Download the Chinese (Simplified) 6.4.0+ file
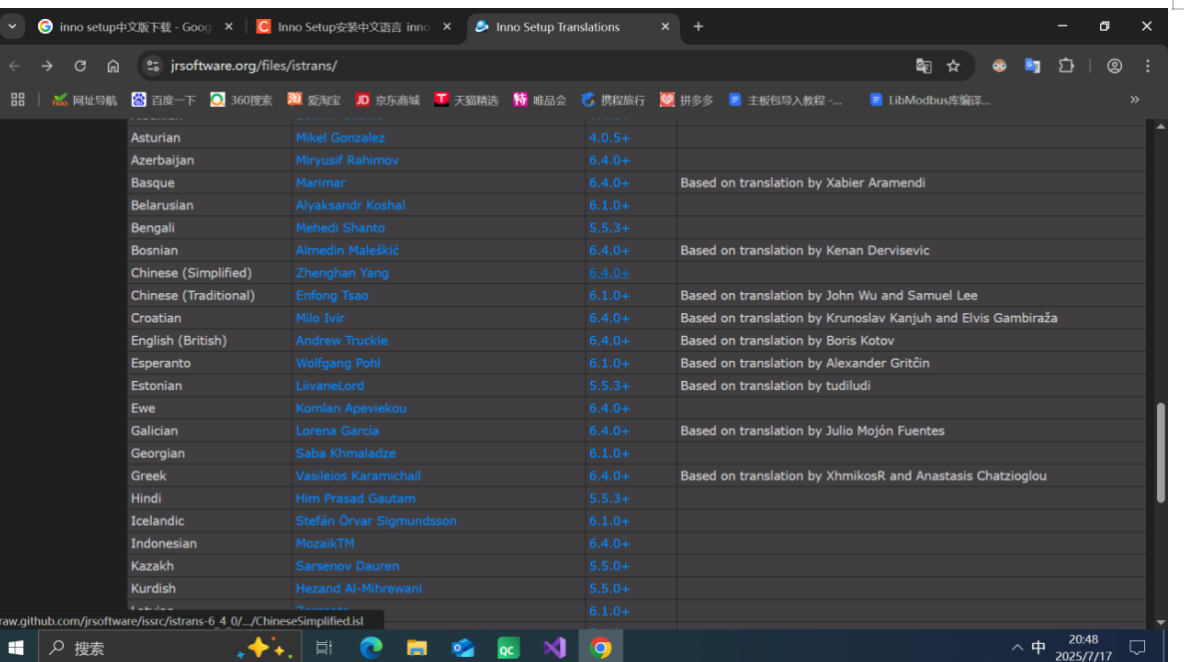1184x662 pixels. coord(609,273)
